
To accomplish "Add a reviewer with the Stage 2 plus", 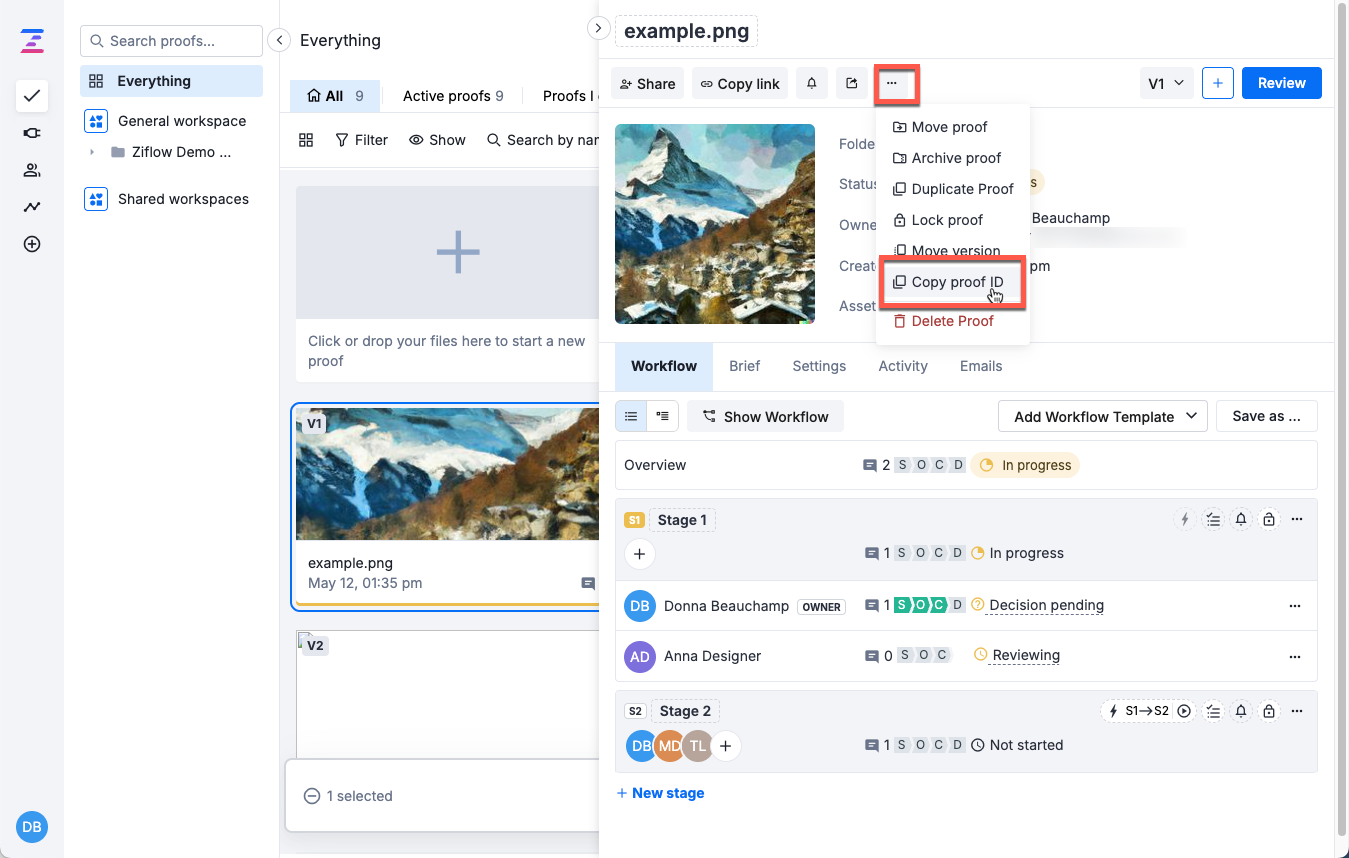I will [726, 745].
